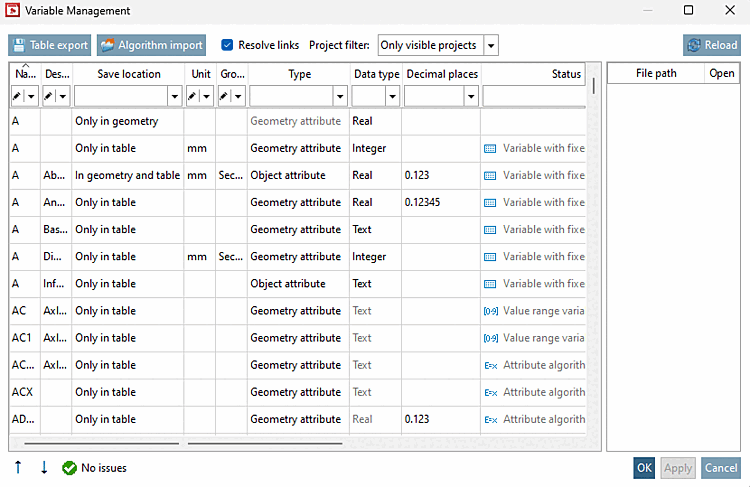Click the Group column filter pencil icon
750x487 pixels.
coord(224,97)
